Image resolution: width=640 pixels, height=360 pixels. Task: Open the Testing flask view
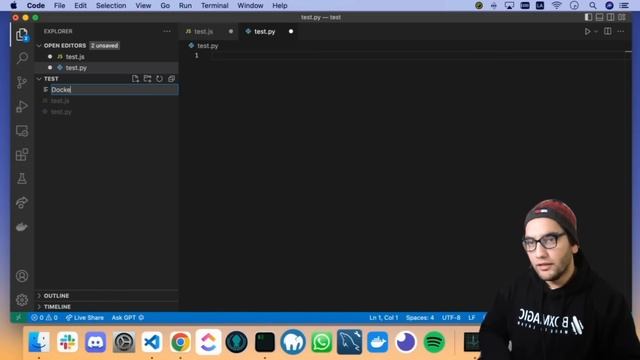tap(22, 178)
